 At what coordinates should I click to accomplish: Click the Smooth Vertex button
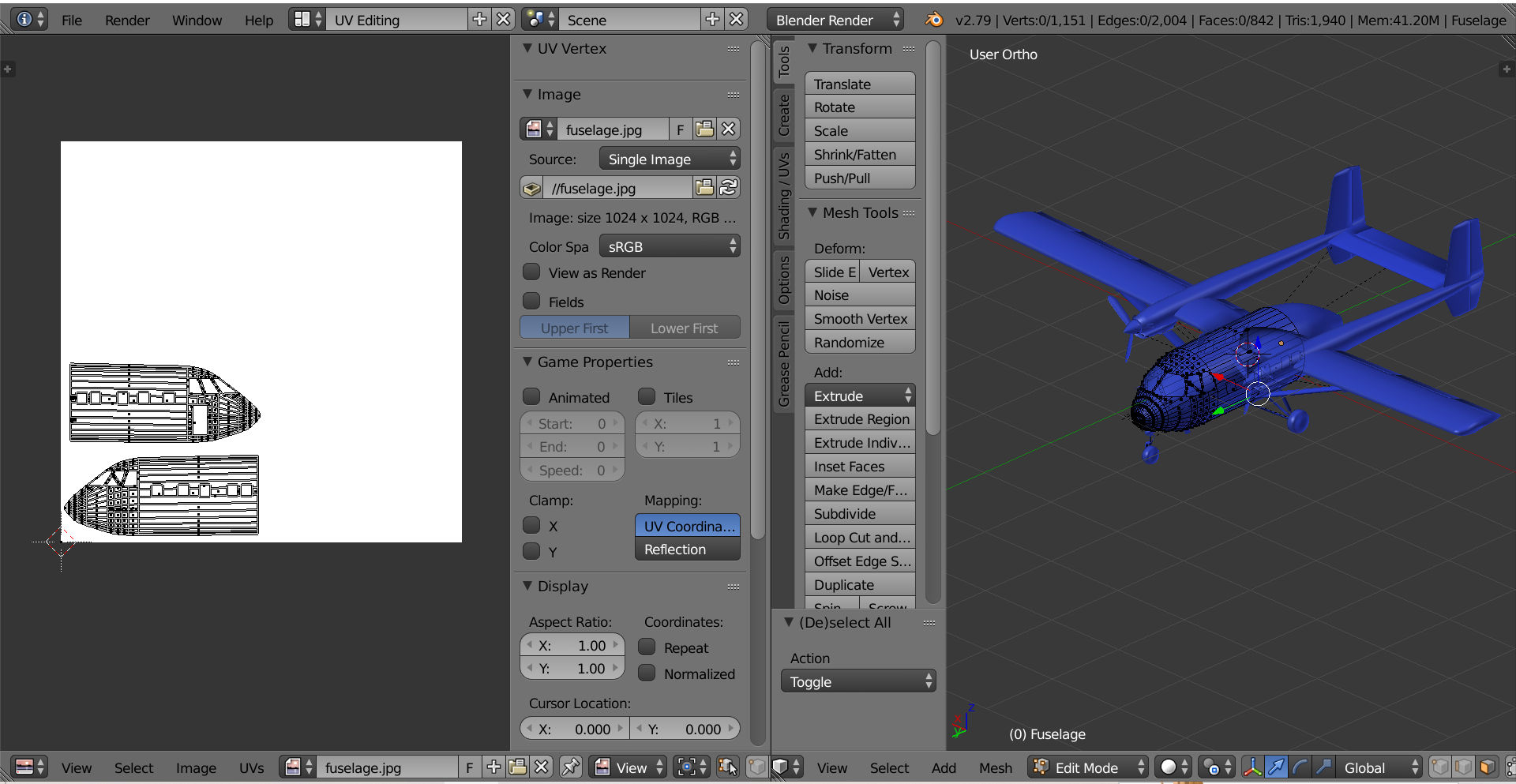[860, 319]
